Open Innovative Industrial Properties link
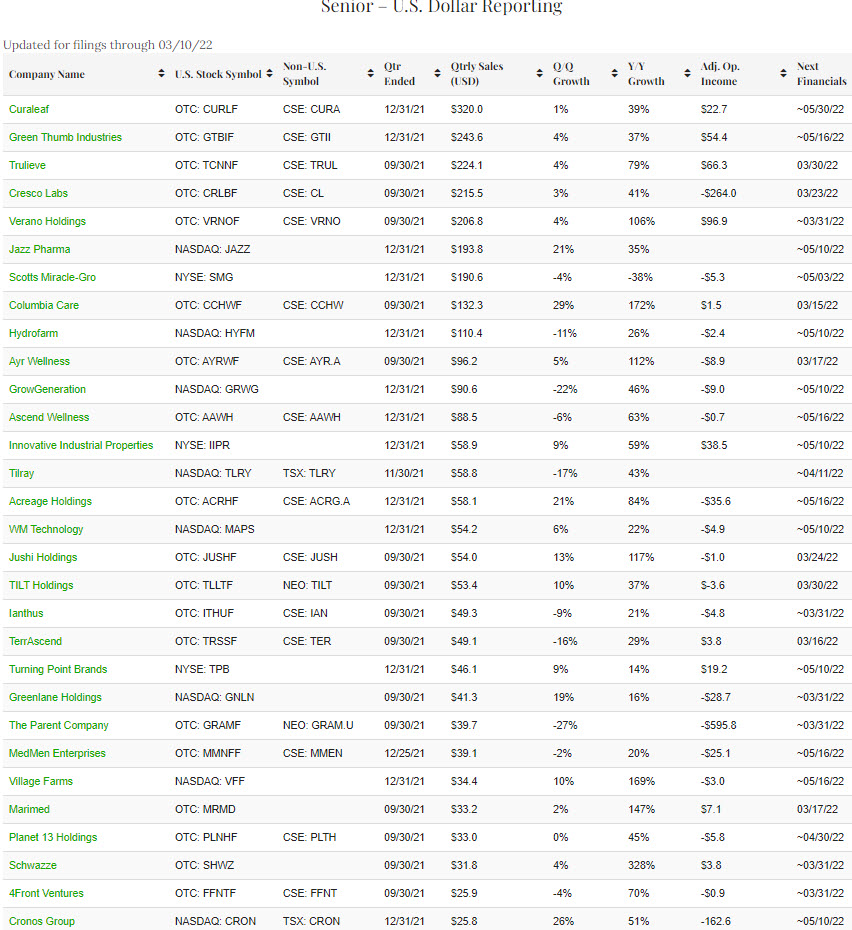Viewport: 852px width, 930px height. coord(81,445)
